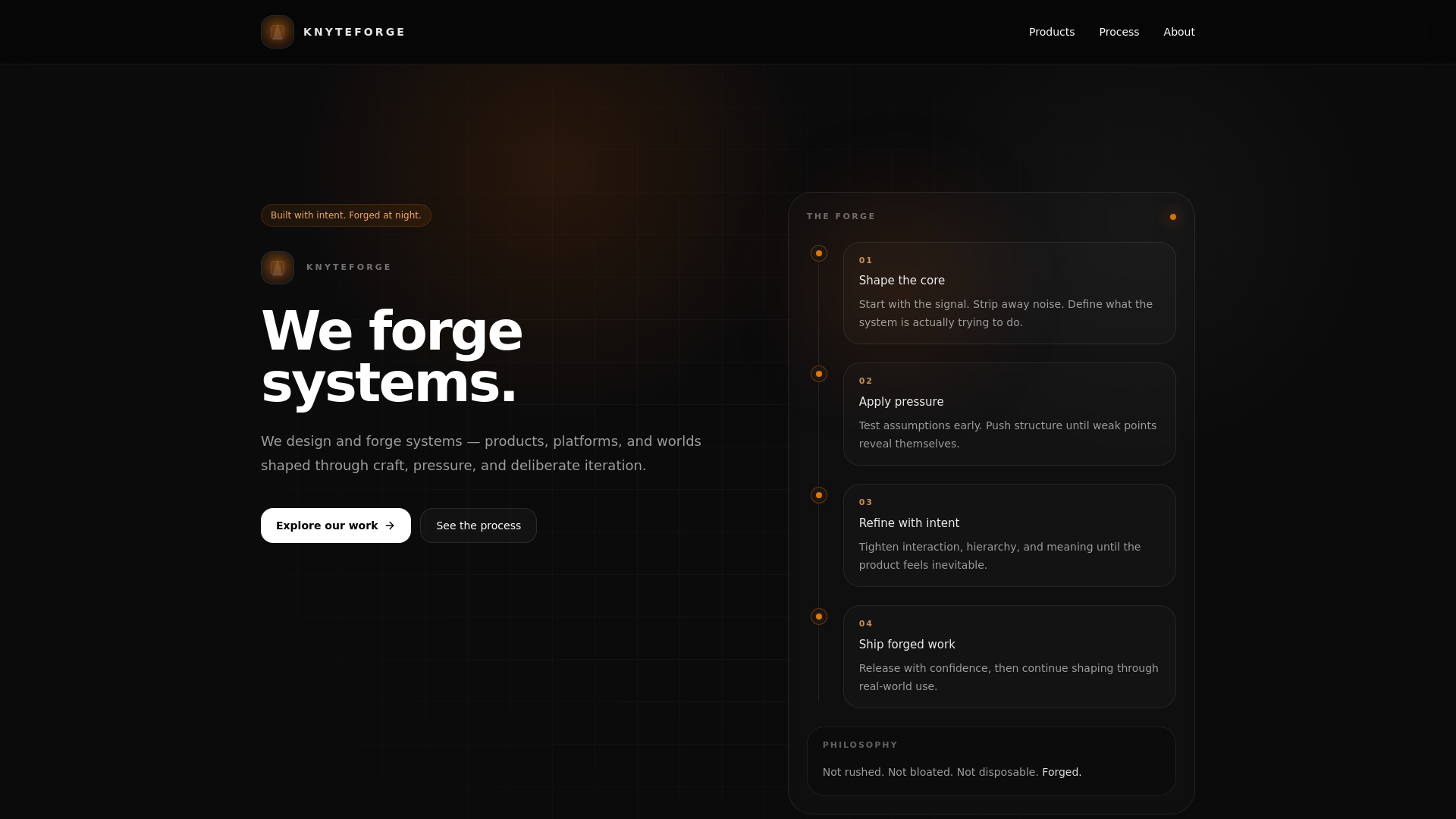Click the arrow icon in Explore our work
The image size is (1456, 819).
tap(390, 526)
